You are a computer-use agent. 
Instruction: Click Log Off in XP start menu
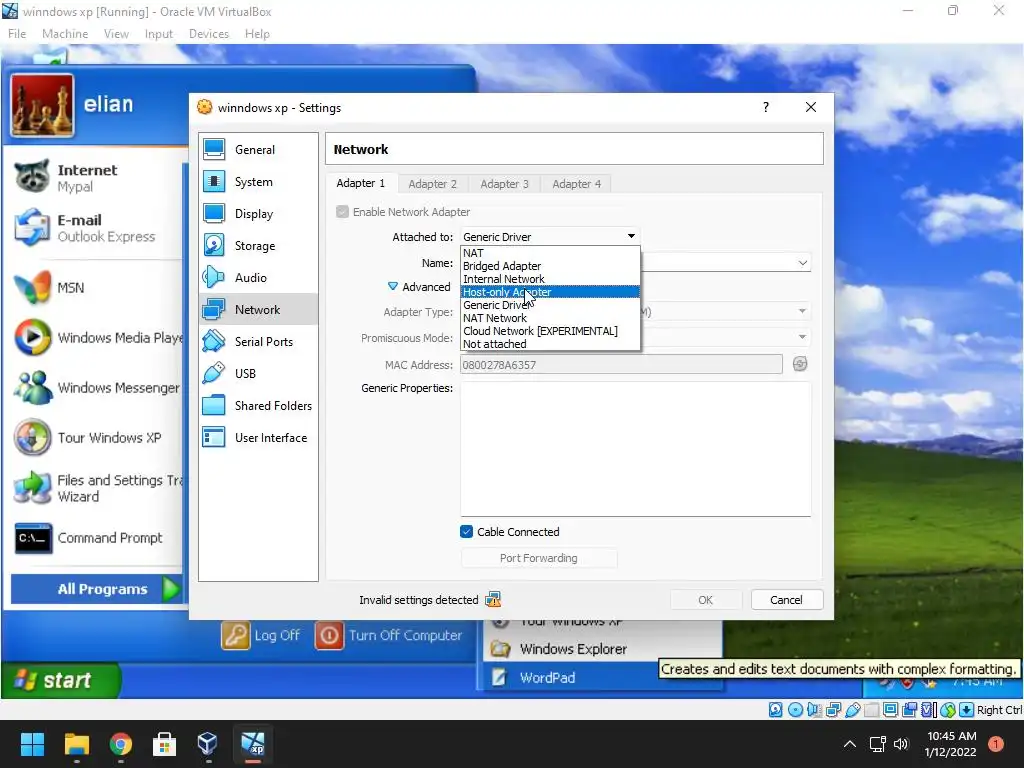261,635
